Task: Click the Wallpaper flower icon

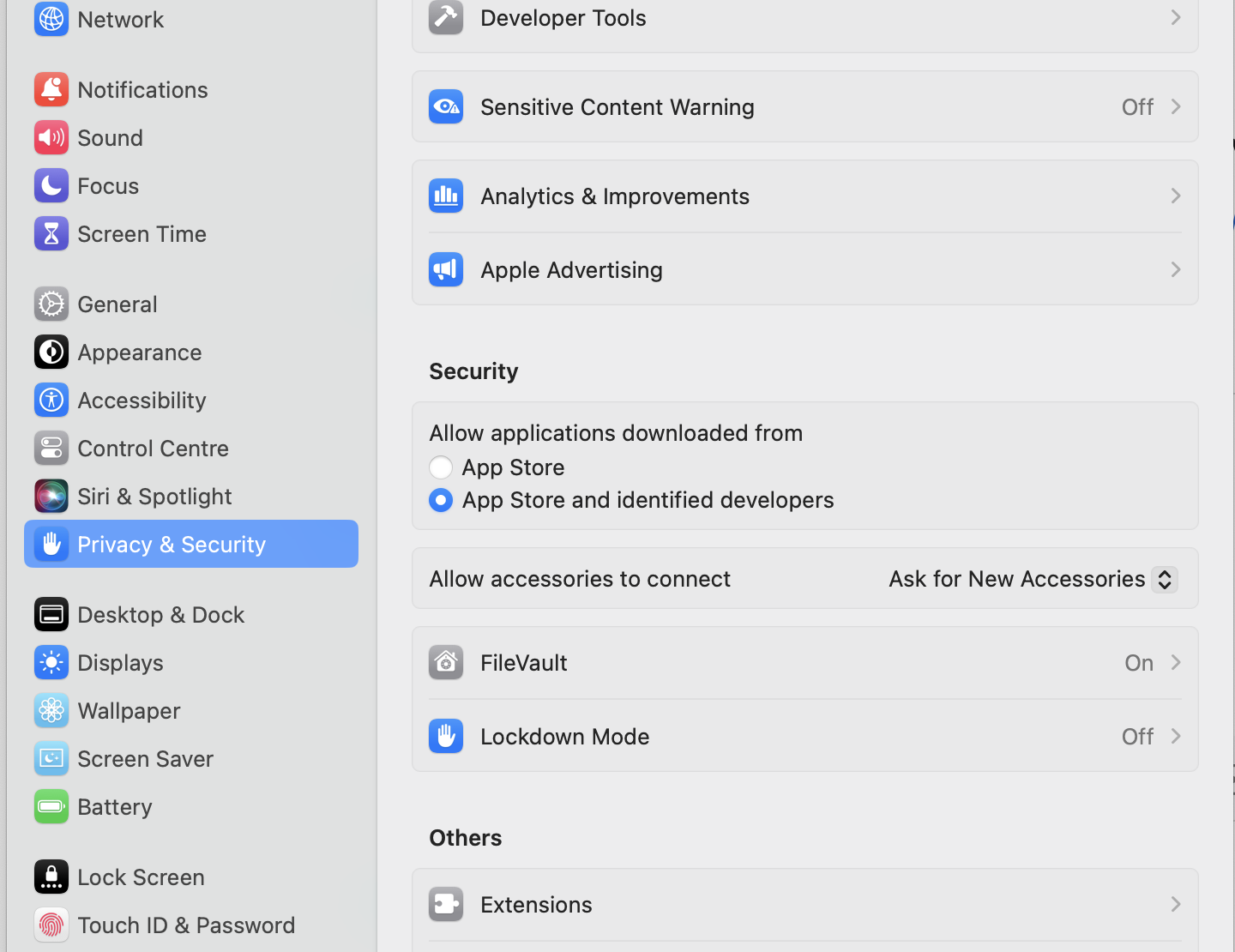Action: [51, 711]
